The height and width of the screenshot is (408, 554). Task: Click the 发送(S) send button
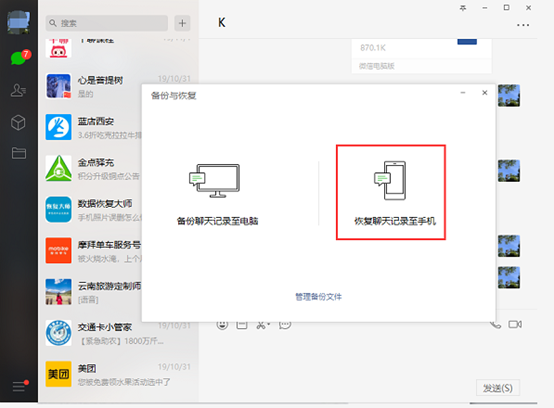497,388
